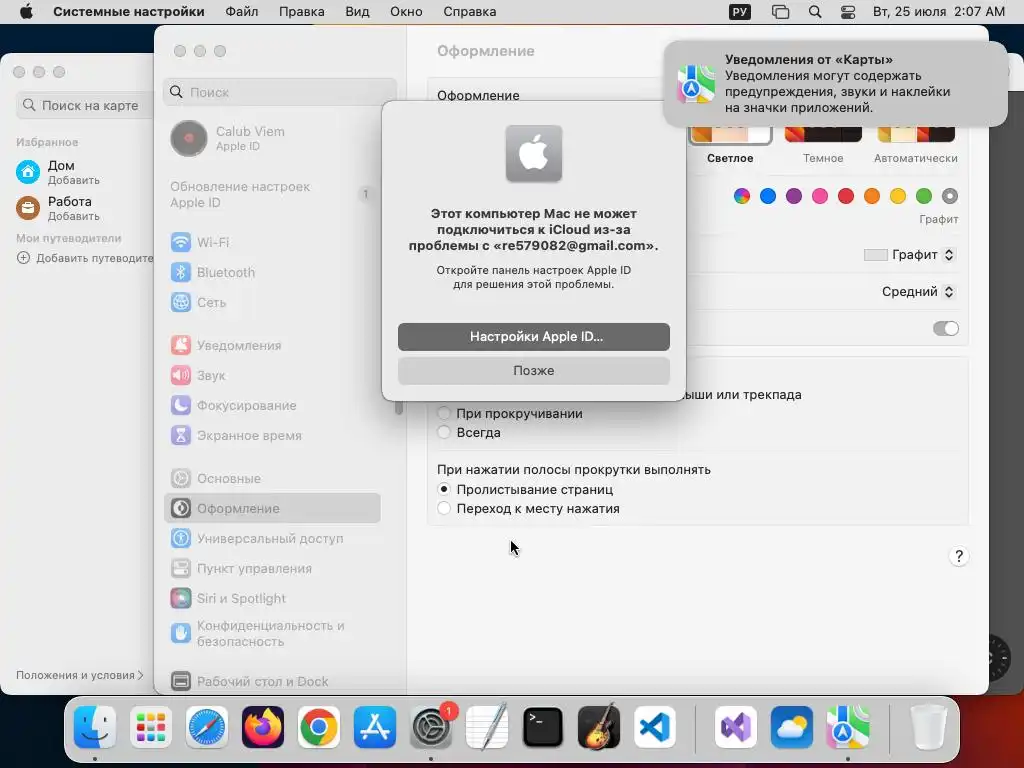1024x768 pixels.
Task: Select Пролистывание страниц radio button
Action: click(444, 489)
